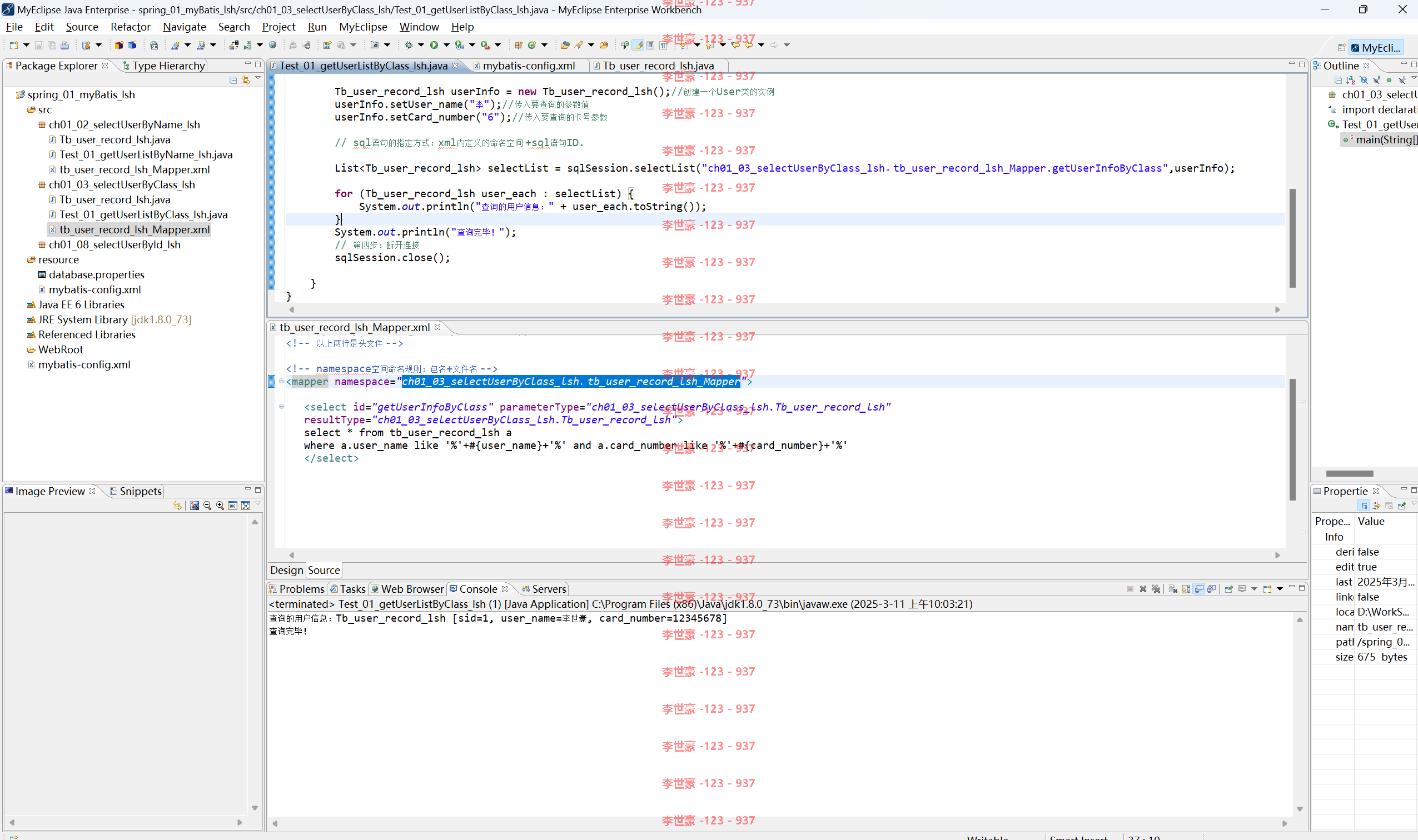
Task: Open Outline view menu triangle
Action: tap(1414, 79)
